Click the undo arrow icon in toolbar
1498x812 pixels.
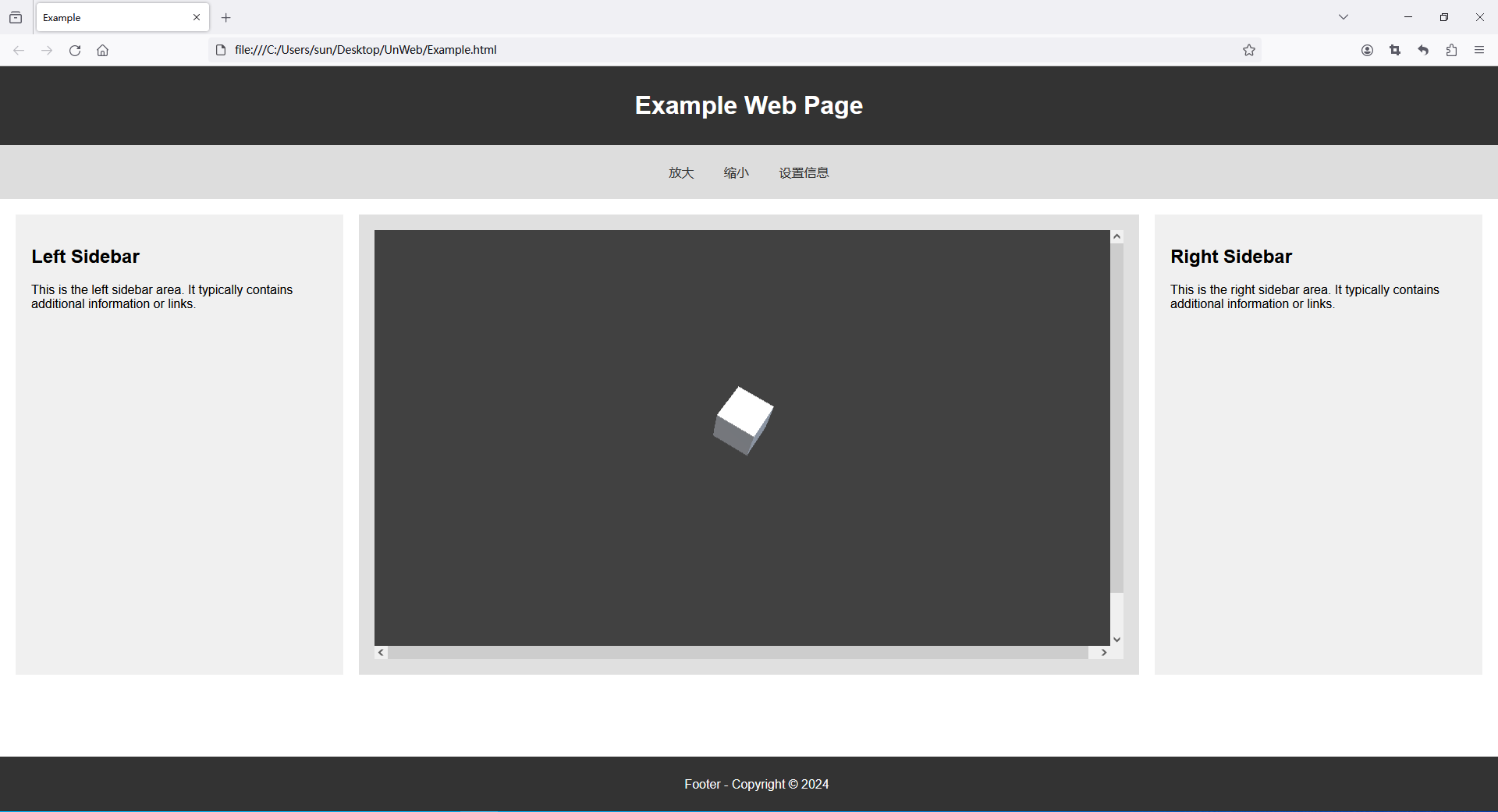point(1423,50)
